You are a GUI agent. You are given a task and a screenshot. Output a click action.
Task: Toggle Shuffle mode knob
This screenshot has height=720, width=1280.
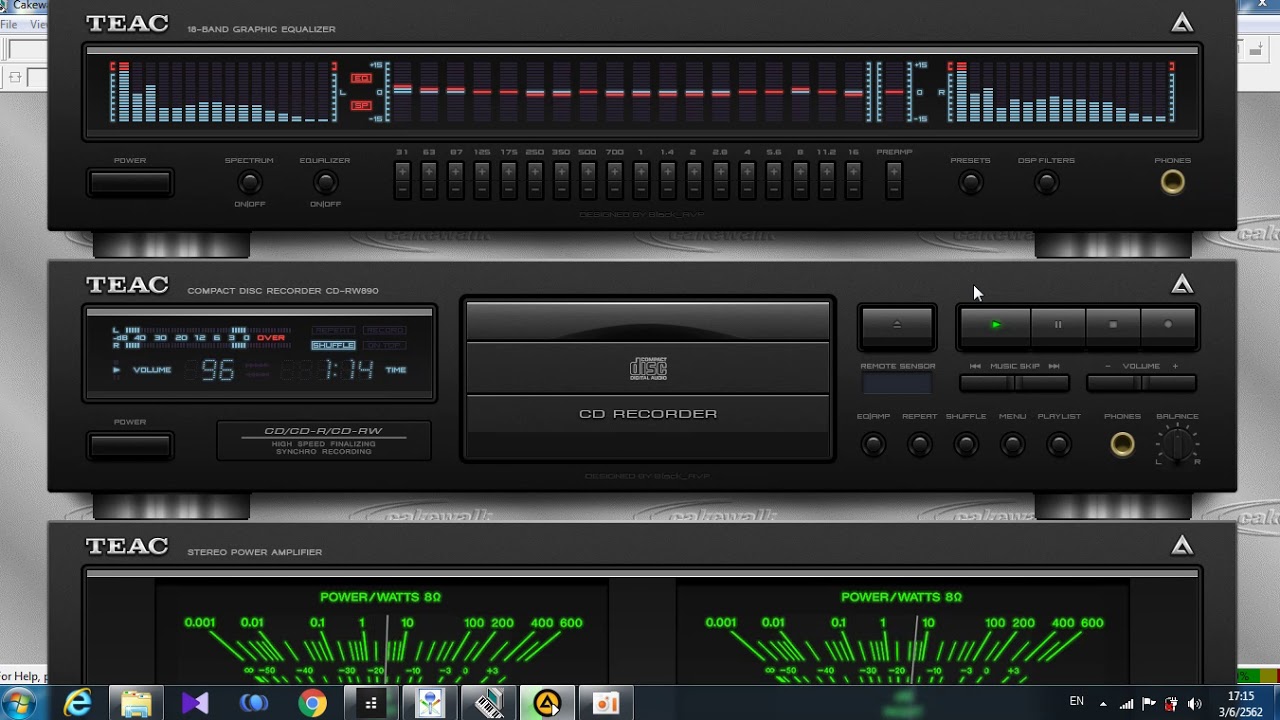pos(965,444)
